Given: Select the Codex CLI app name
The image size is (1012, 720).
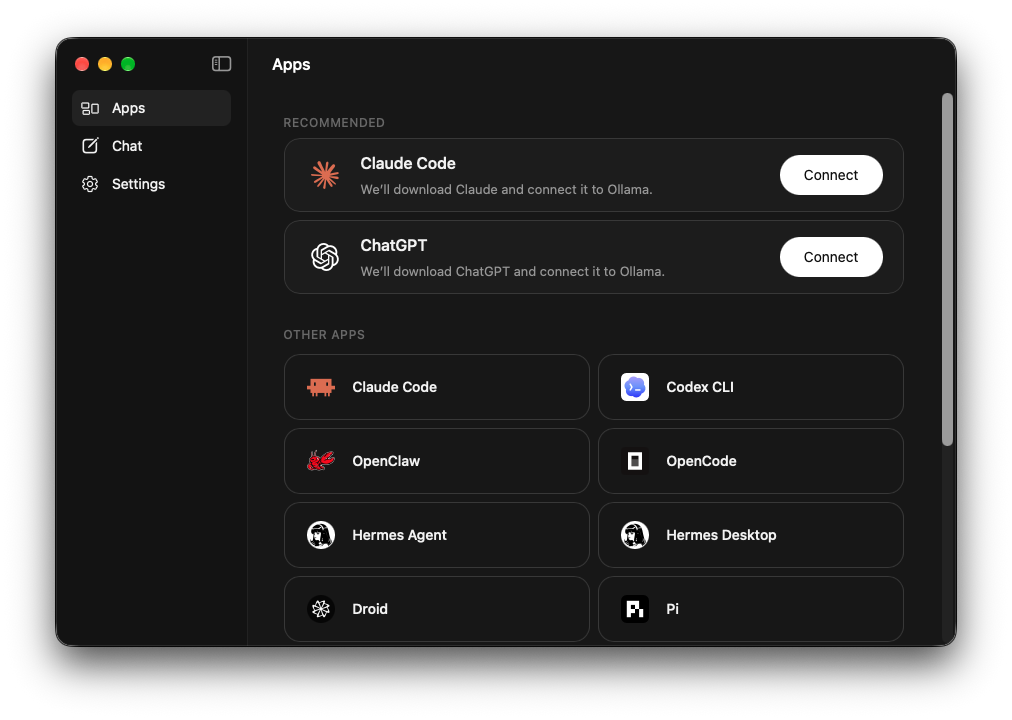Looking at the screenshot, I should pos(700,387).
